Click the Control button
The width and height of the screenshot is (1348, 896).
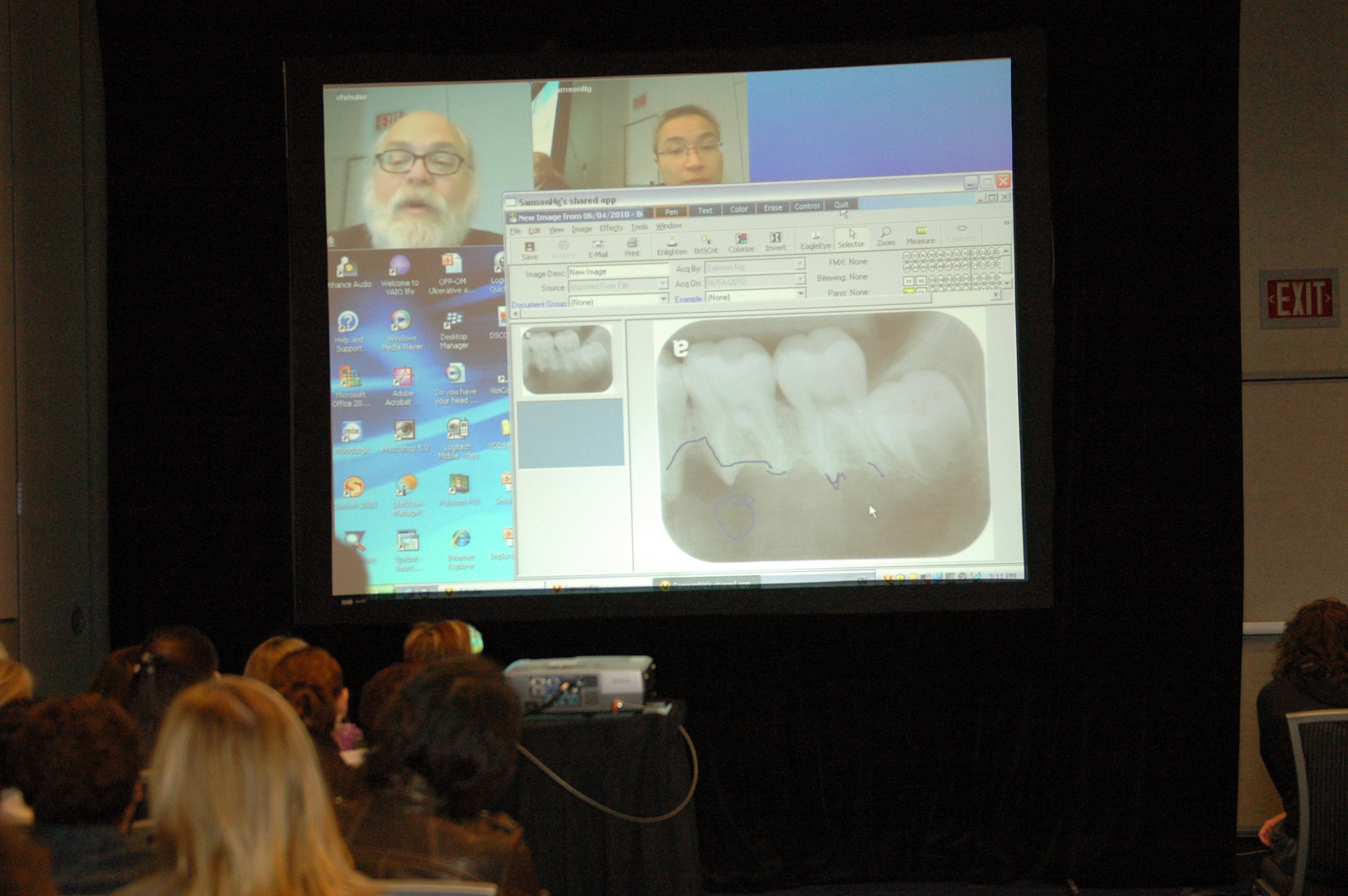tap(806, 206)
